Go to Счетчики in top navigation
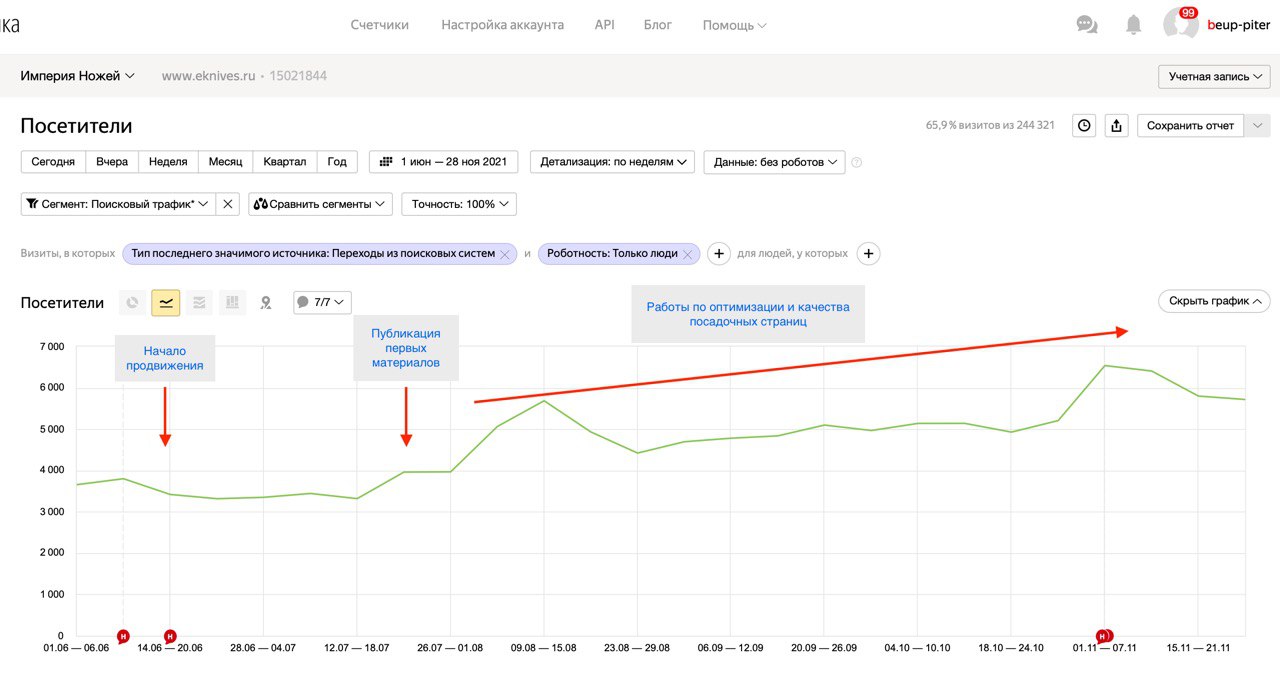This screenshot has height=681, width=1280. point(380,25)
